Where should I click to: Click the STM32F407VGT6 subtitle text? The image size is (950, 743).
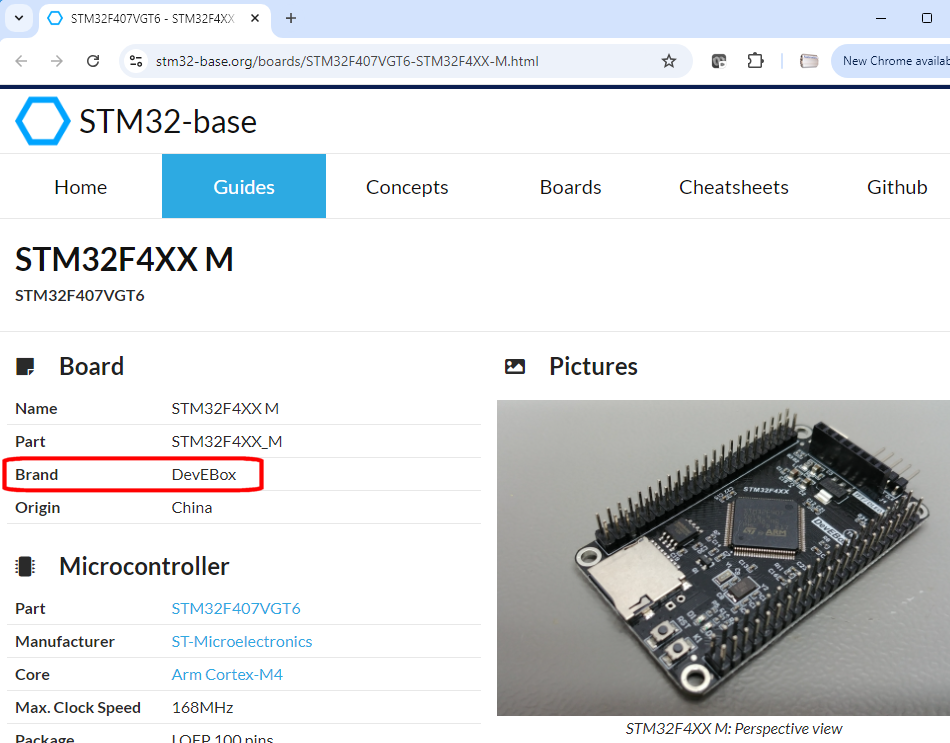[x=79, y=296]
